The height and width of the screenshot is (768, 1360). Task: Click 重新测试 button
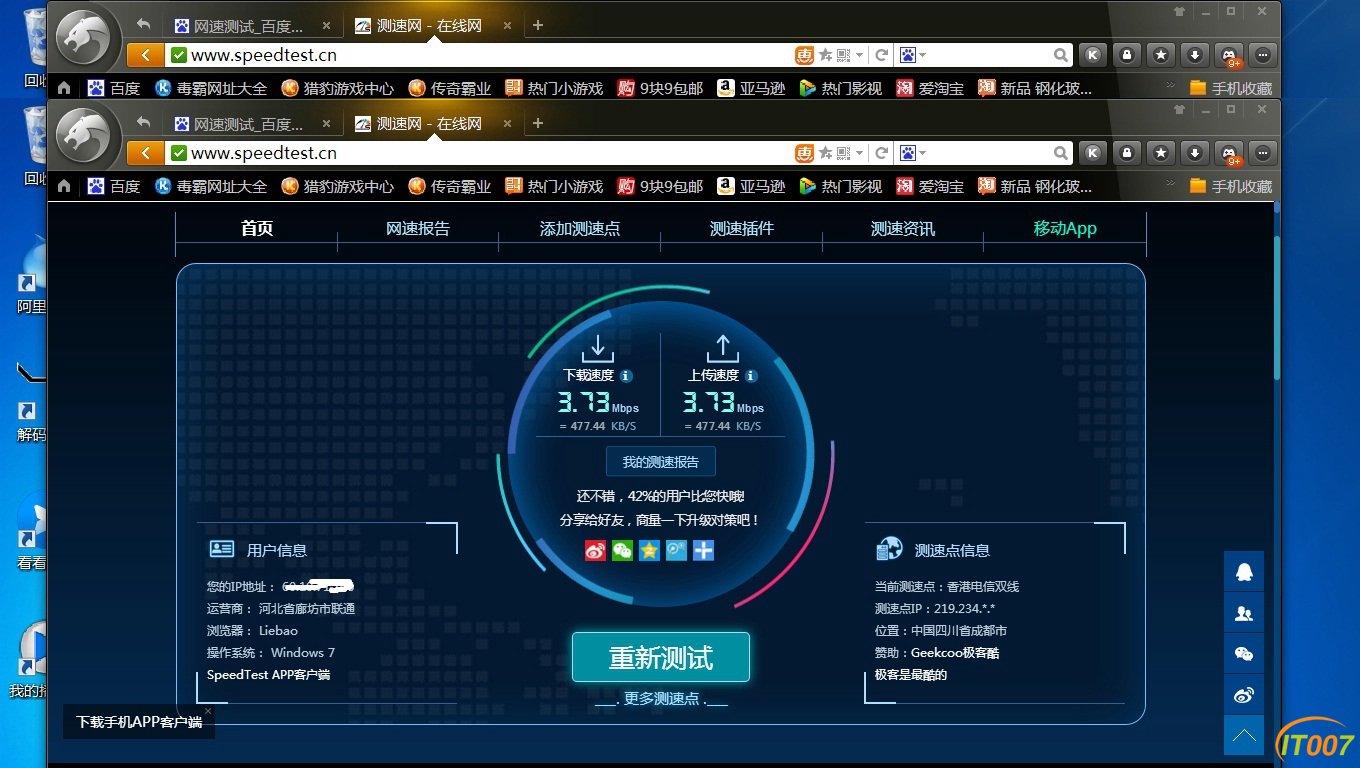pyautogui.click(x=661, y=657)
